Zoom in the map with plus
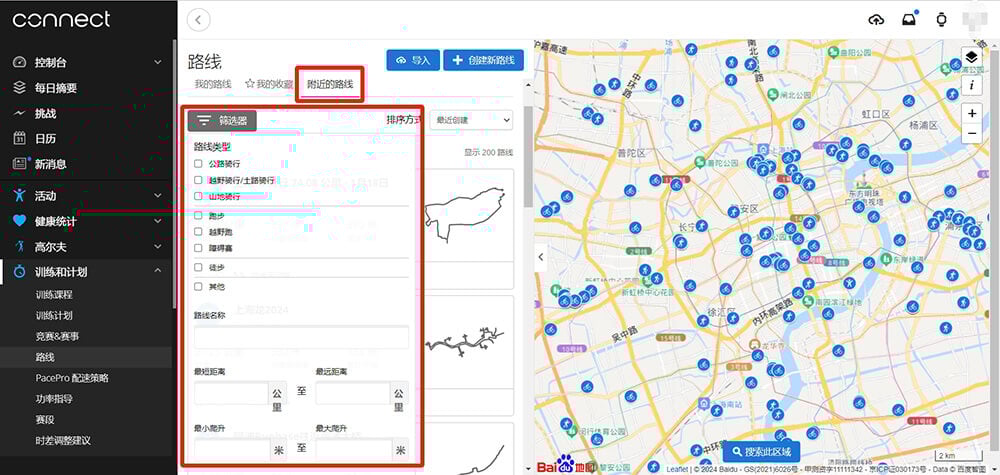This screenshot has height=475, width=1000. tap(971, 113)
